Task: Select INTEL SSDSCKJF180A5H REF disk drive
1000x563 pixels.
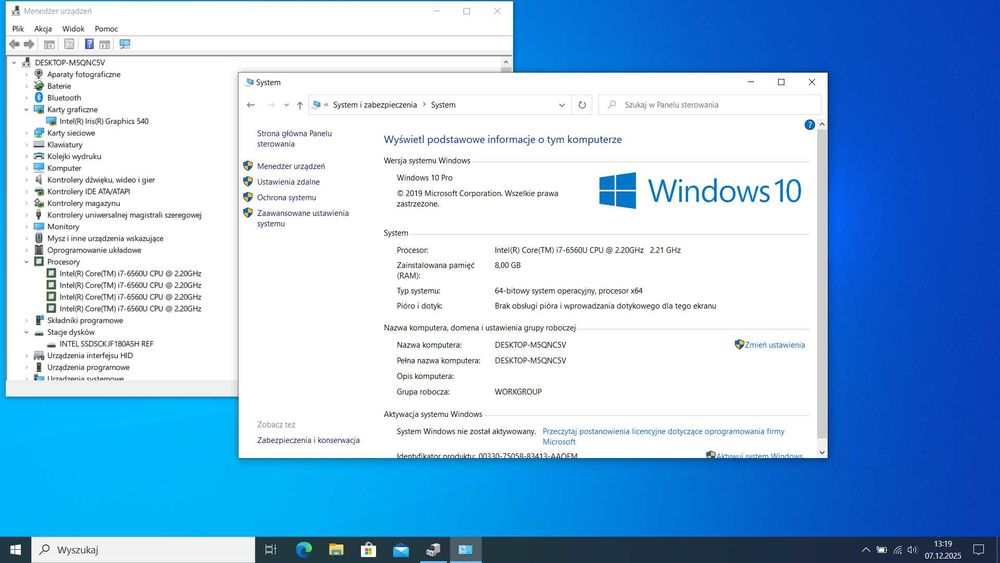Action: point(107,344)
